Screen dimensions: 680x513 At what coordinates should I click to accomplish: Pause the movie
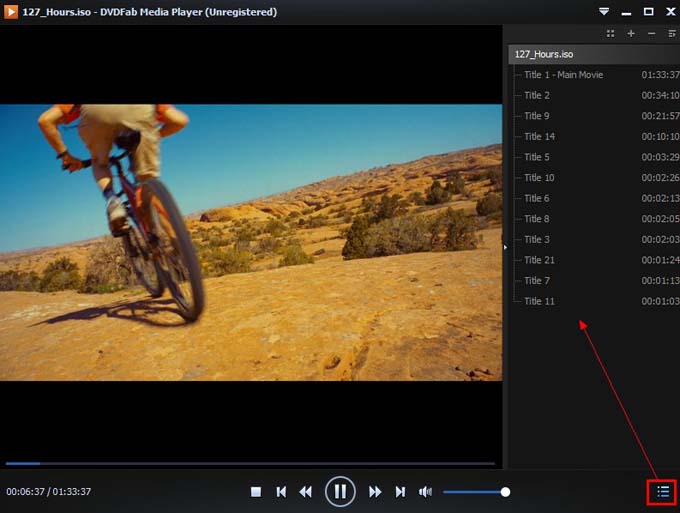pyautogui.click(x=340, y=492)
